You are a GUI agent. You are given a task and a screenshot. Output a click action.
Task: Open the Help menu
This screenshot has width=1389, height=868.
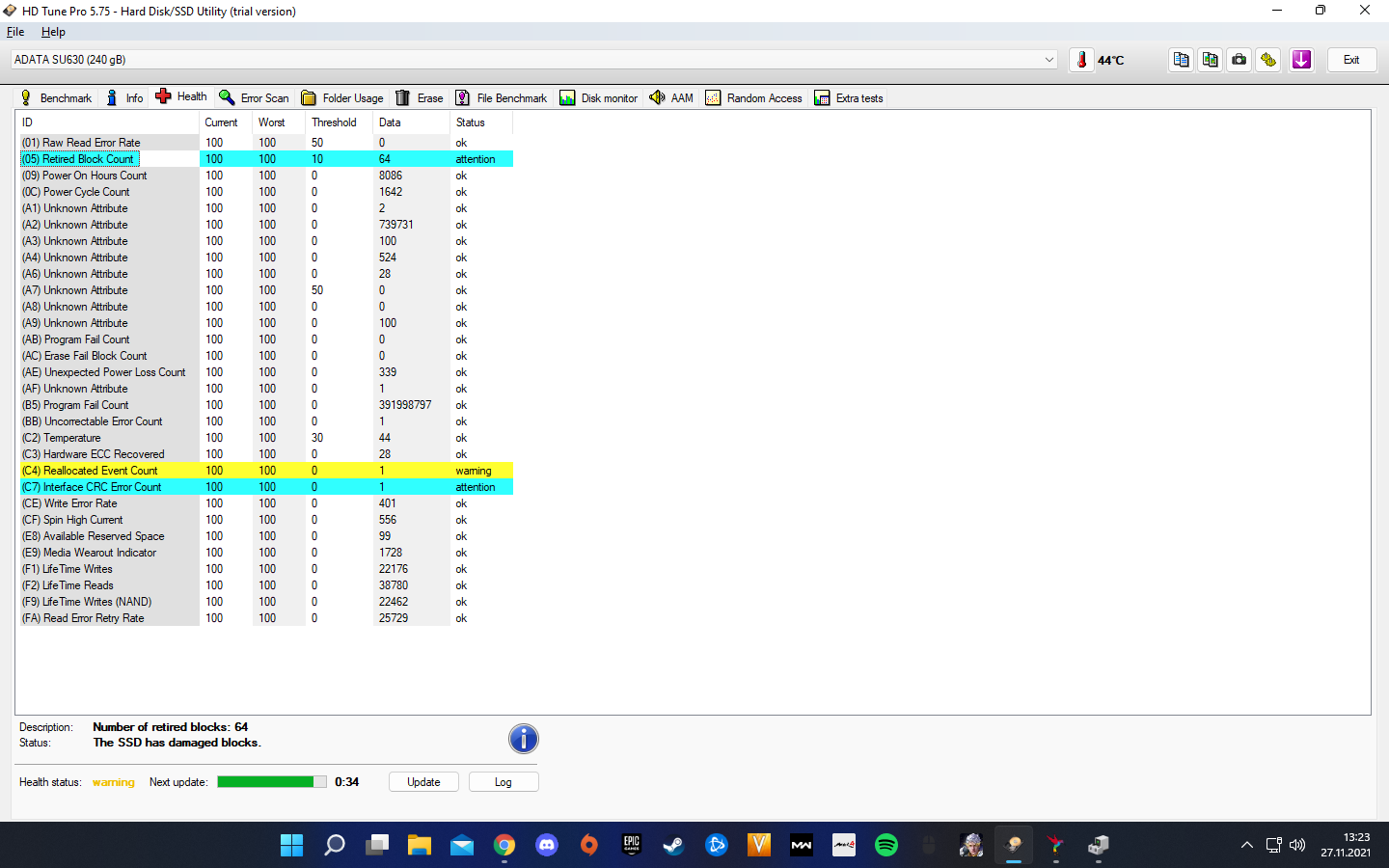tap(53, 32)
